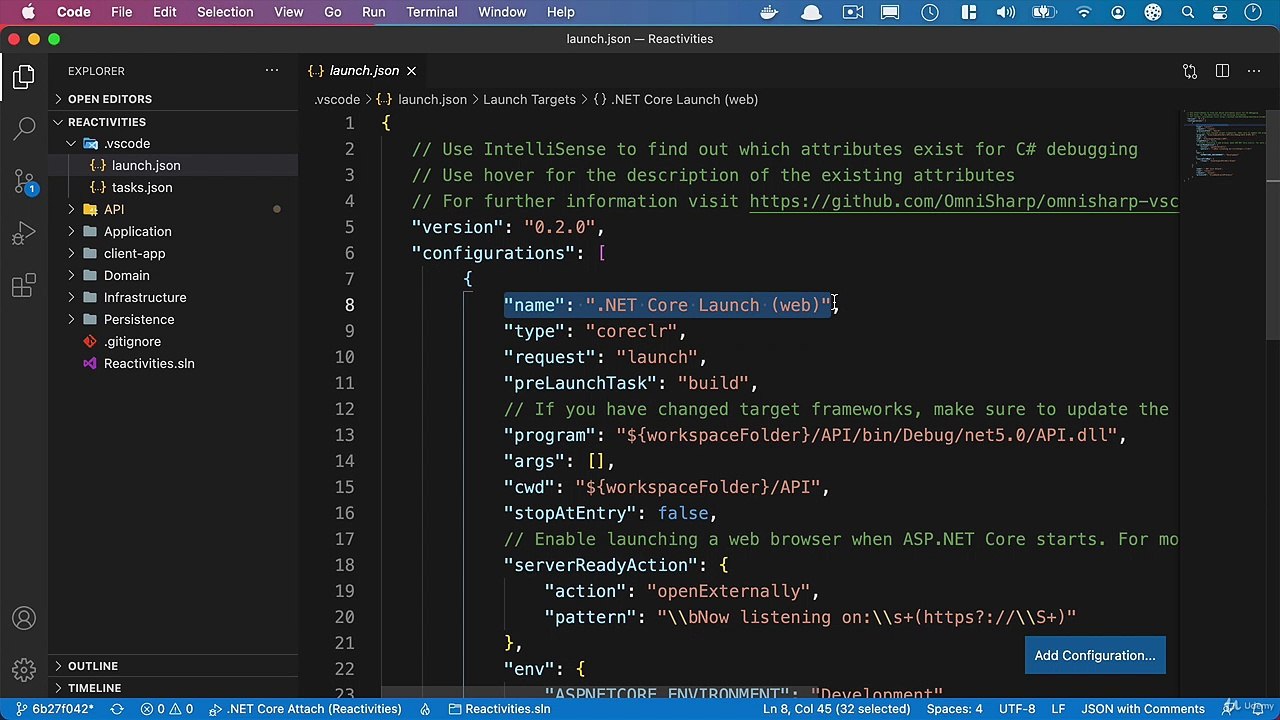Open Explorer more actions ellipsis
This screenshot has height=720, width=1280.
272,71
